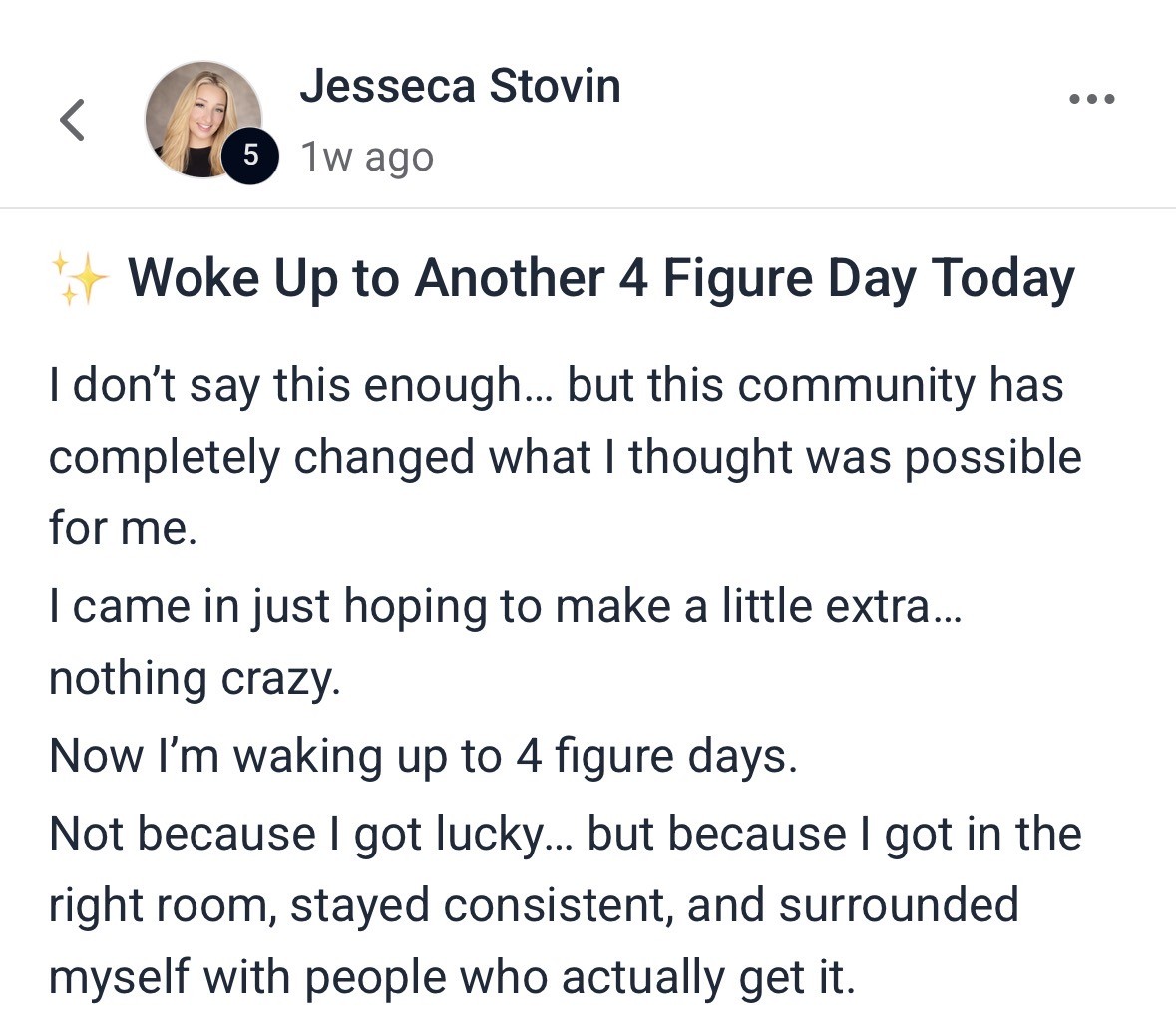The image size is (1176, 1025).
Task: Open post actions via the overflow icon
Action: click(x=1093, y=97)
